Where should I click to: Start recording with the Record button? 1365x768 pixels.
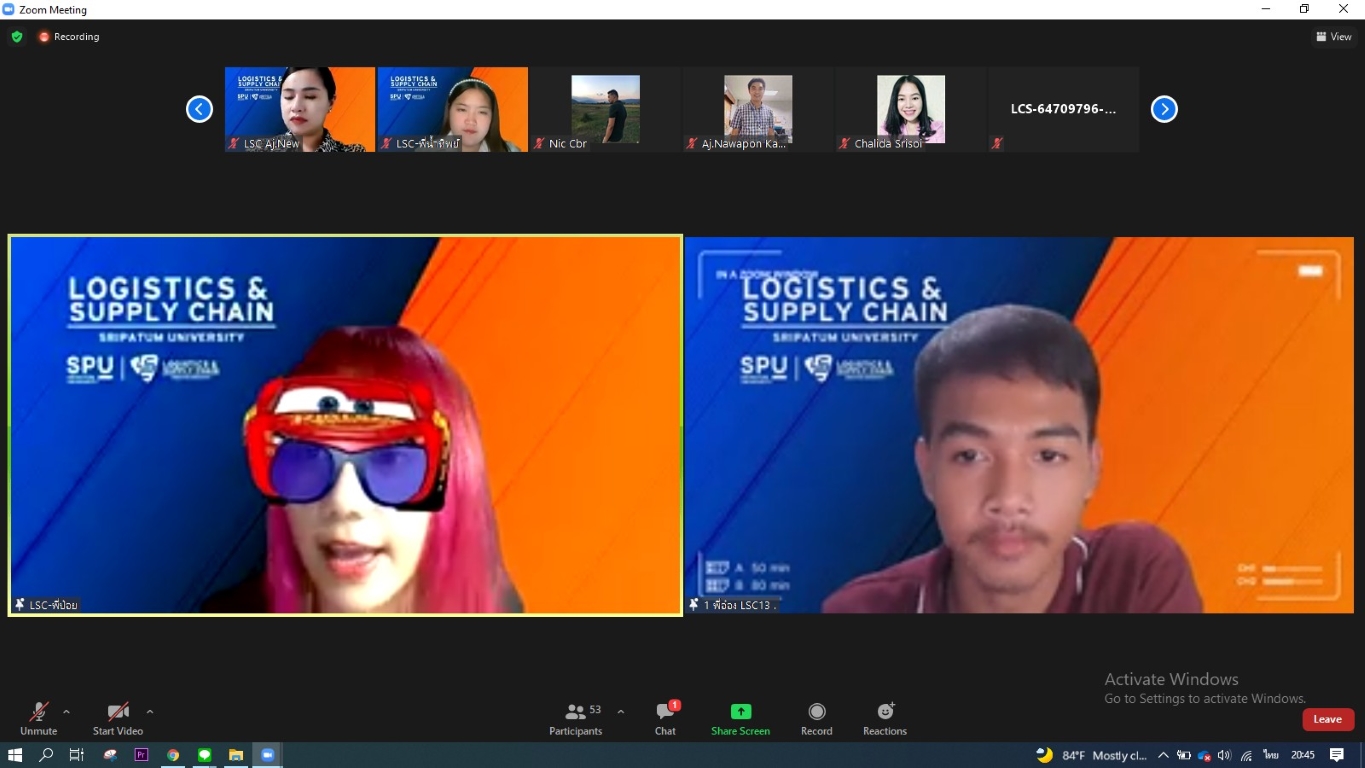(x=816, y=718)
